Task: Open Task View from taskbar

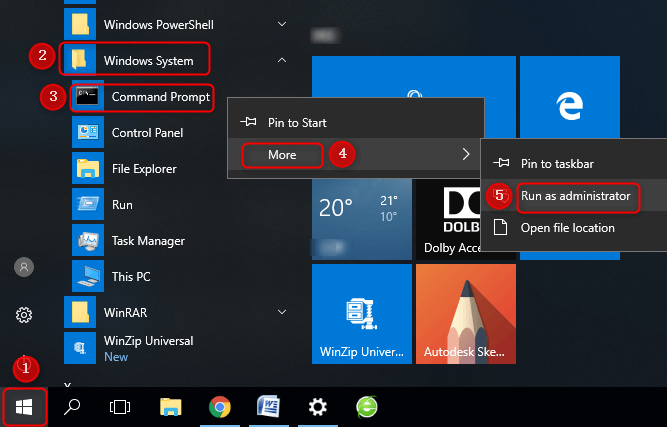Action: click(x=121, y=407)
